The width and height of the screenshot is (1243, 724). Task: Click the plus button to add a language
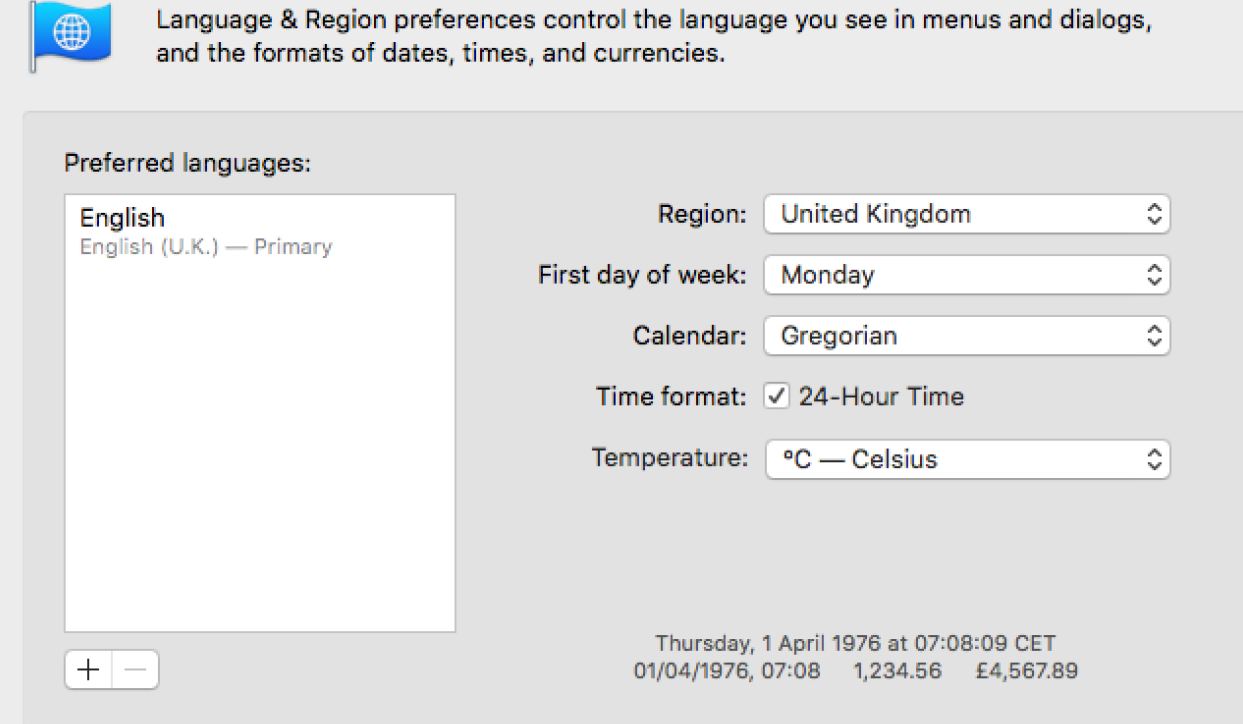pyautogui.click(x=88, y=670)
